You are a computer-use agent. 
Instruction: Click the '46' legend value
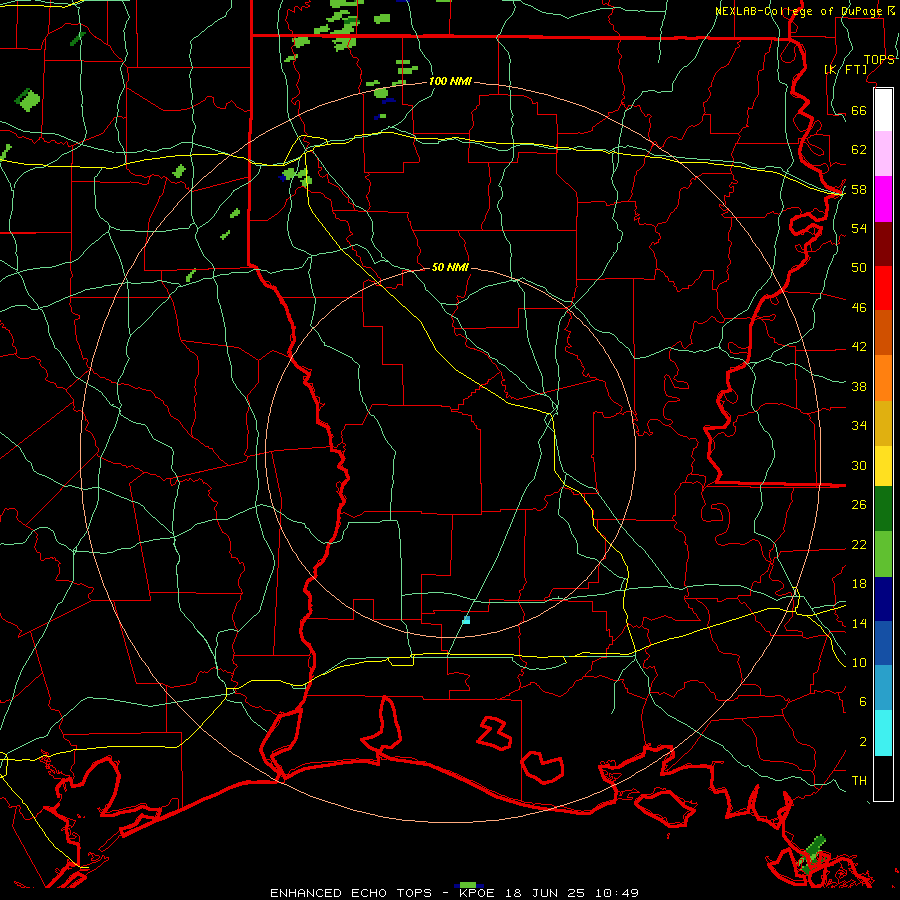[859, 308]
